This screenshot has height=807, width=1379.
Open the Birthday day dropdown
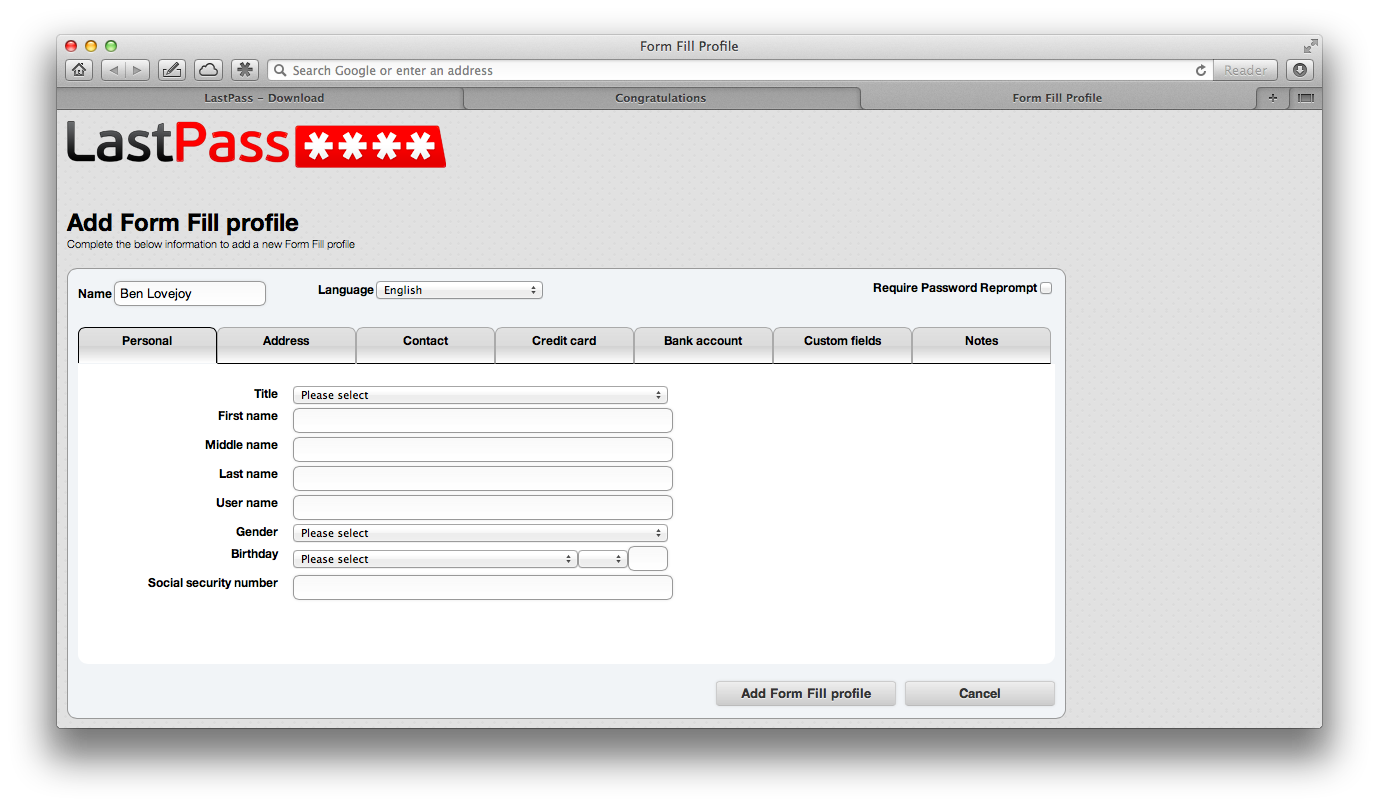point(603,559)
